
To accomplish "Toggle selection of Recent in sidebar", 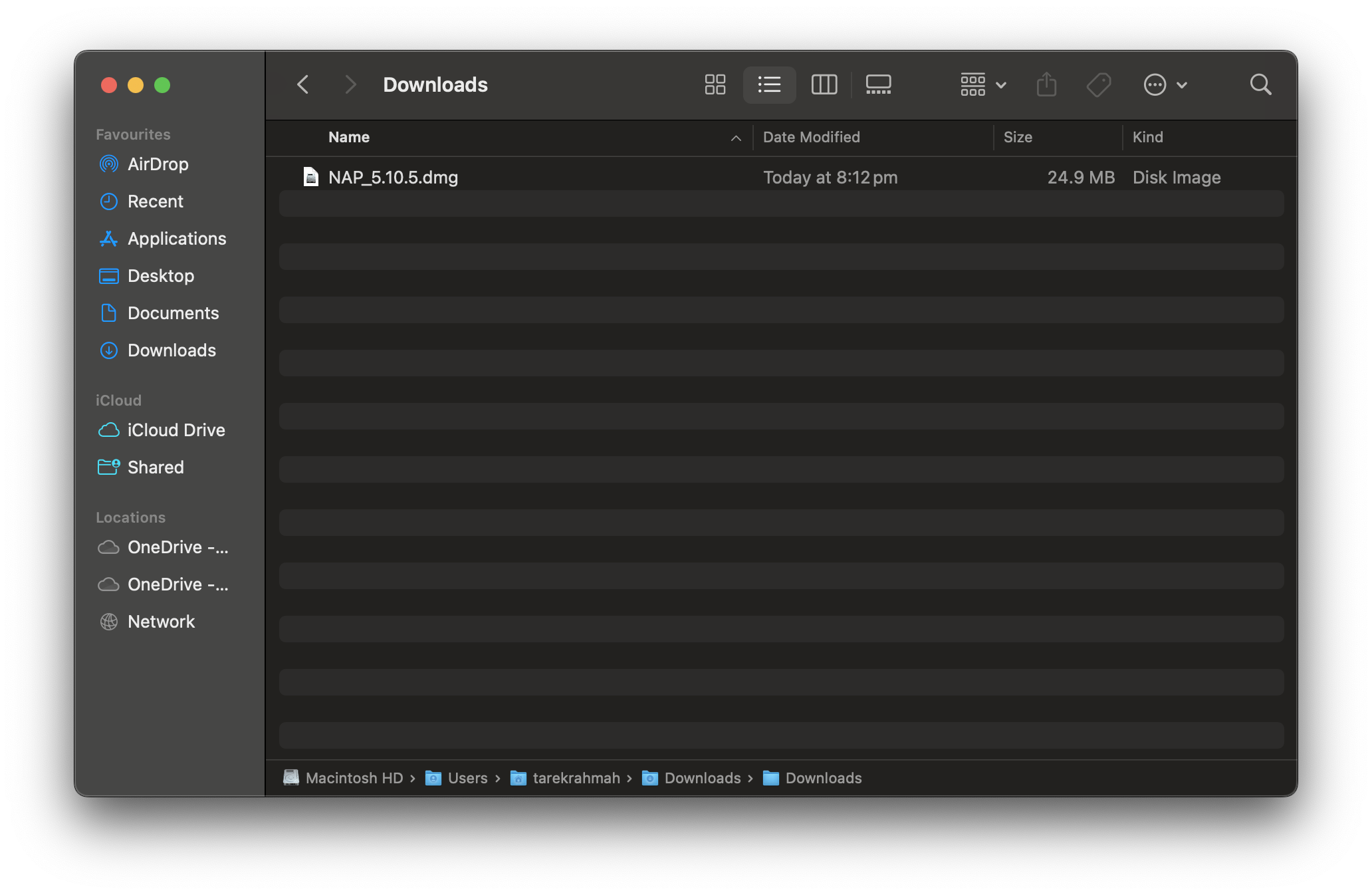I will point(155,201).
